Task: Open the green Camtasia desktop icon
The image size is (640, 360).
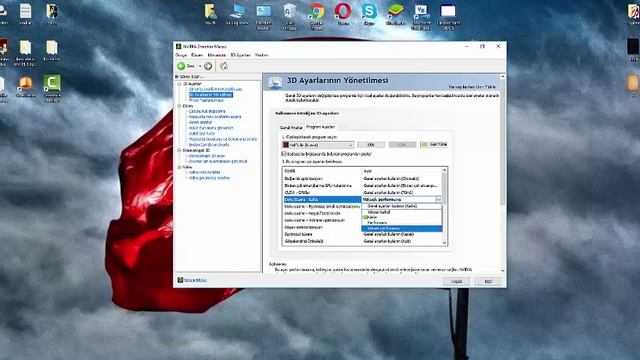Action: [x=52, y=83]
